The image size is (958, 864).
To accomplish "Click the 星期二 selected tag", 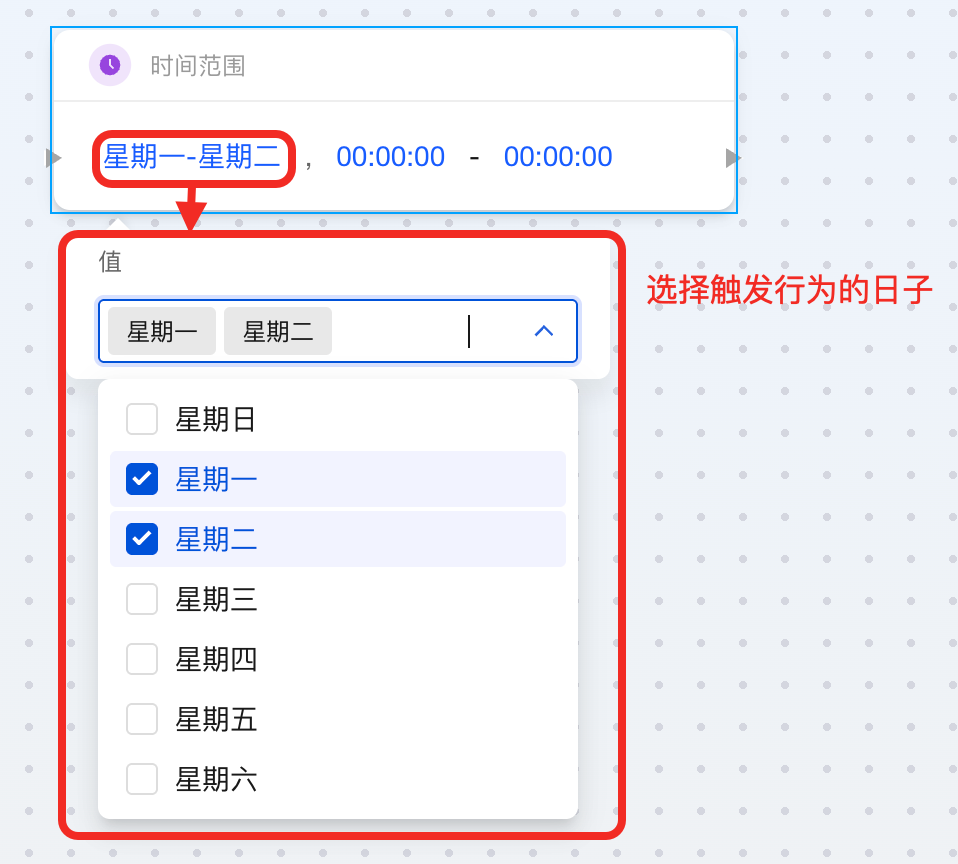I will pos(278,331).
